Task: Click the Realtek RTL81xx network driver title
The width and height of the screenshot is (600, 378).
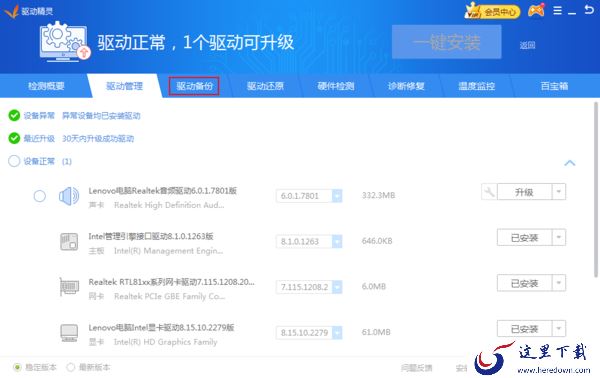Action: tap(171, 282)
